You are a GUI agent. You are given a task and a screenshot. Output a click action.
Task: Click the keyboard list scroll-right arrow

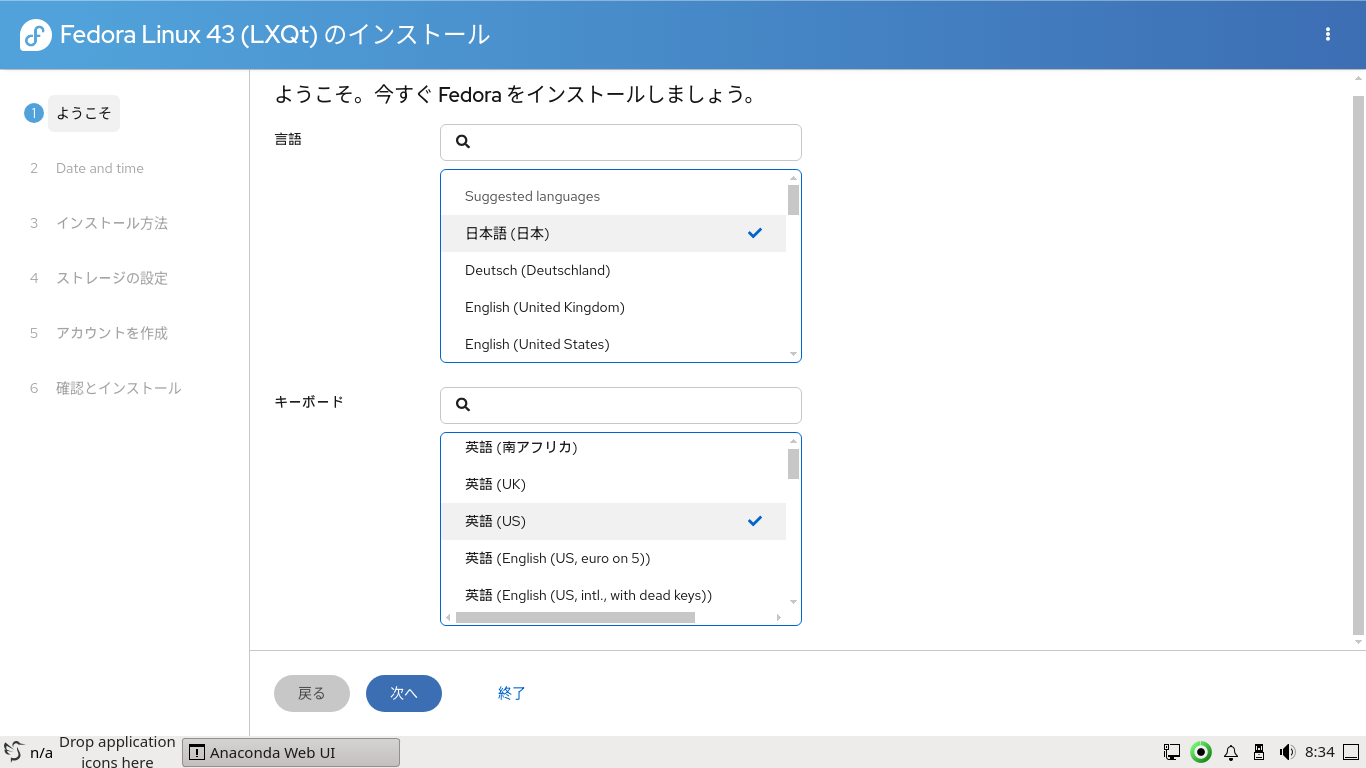tap(779, 617)
